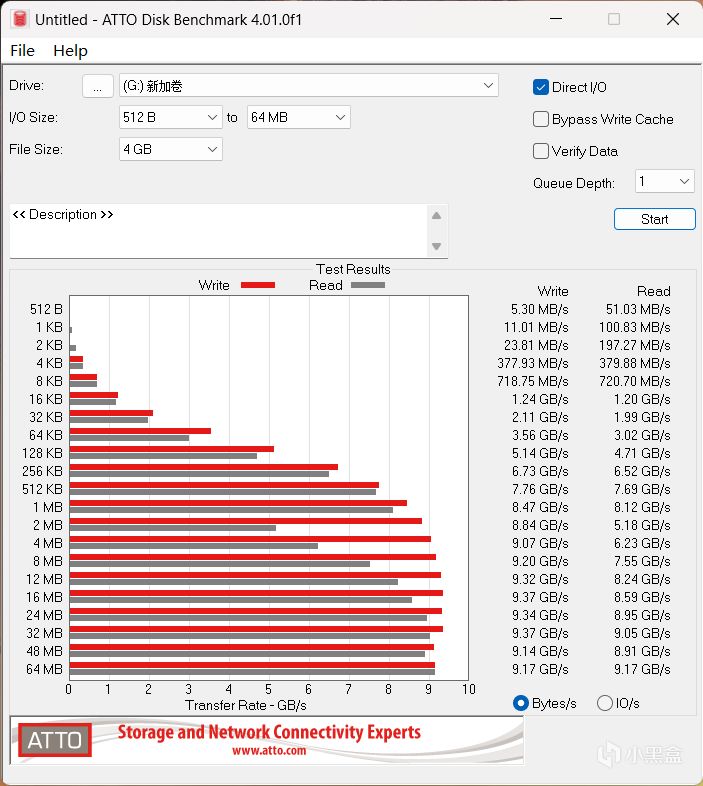Image resolution: width=703 pixels, height=786 pixels.
Task: Select the Bytes/s radio button
Action: (x=521, y=703)
